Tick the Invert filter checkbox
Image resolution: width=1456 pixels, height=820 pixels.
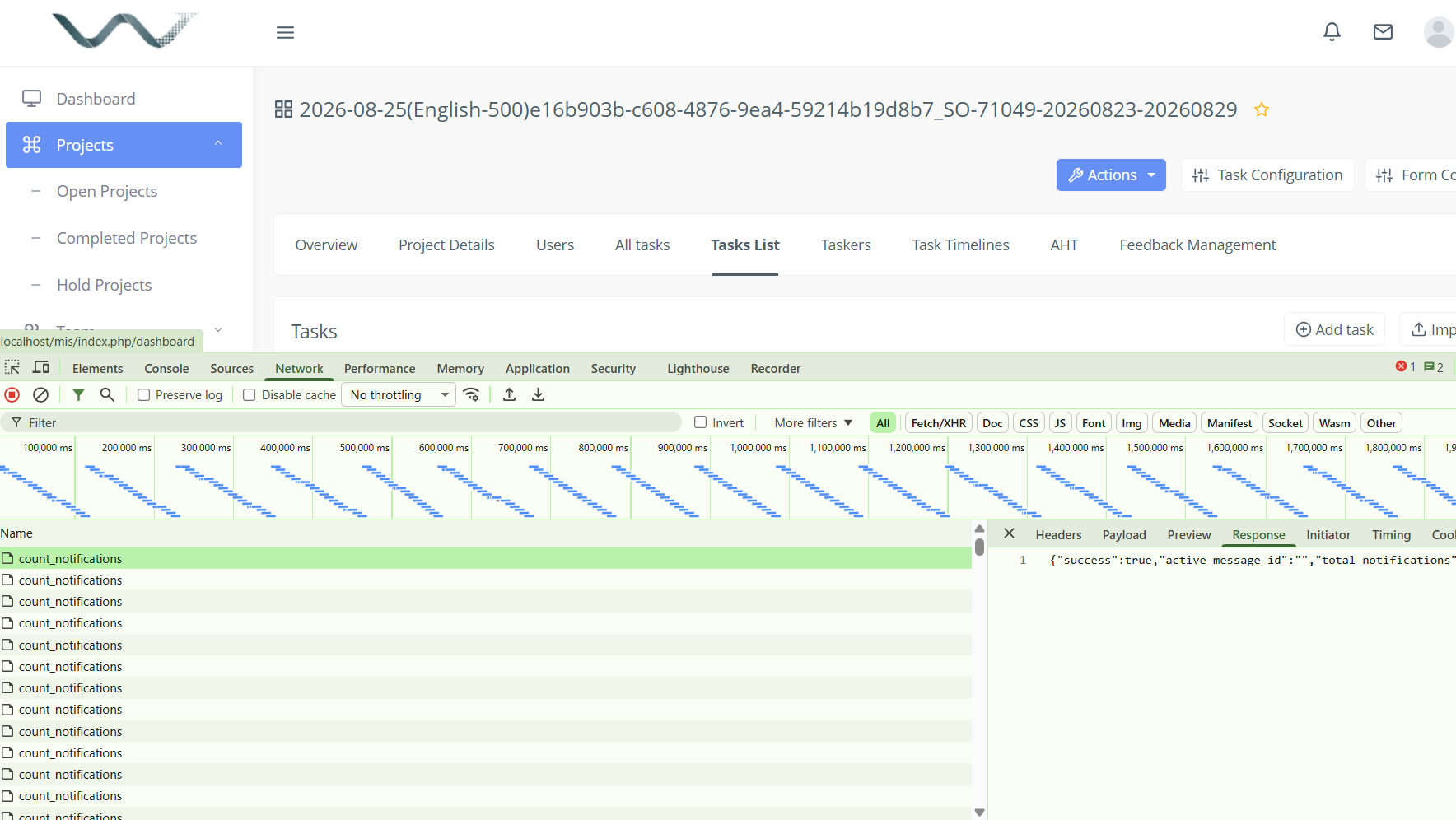(701, 422)
